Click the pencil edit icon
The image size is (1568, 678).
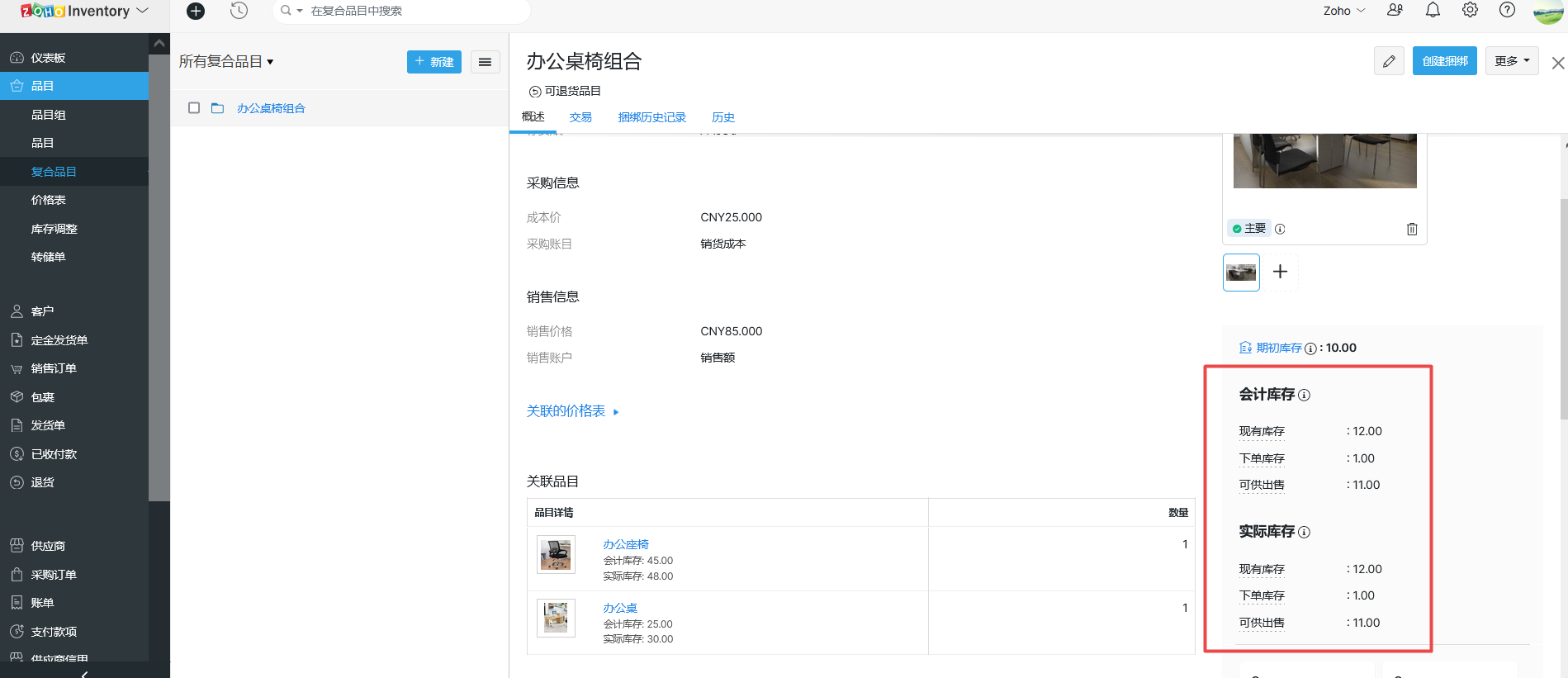click(1389, 61)
